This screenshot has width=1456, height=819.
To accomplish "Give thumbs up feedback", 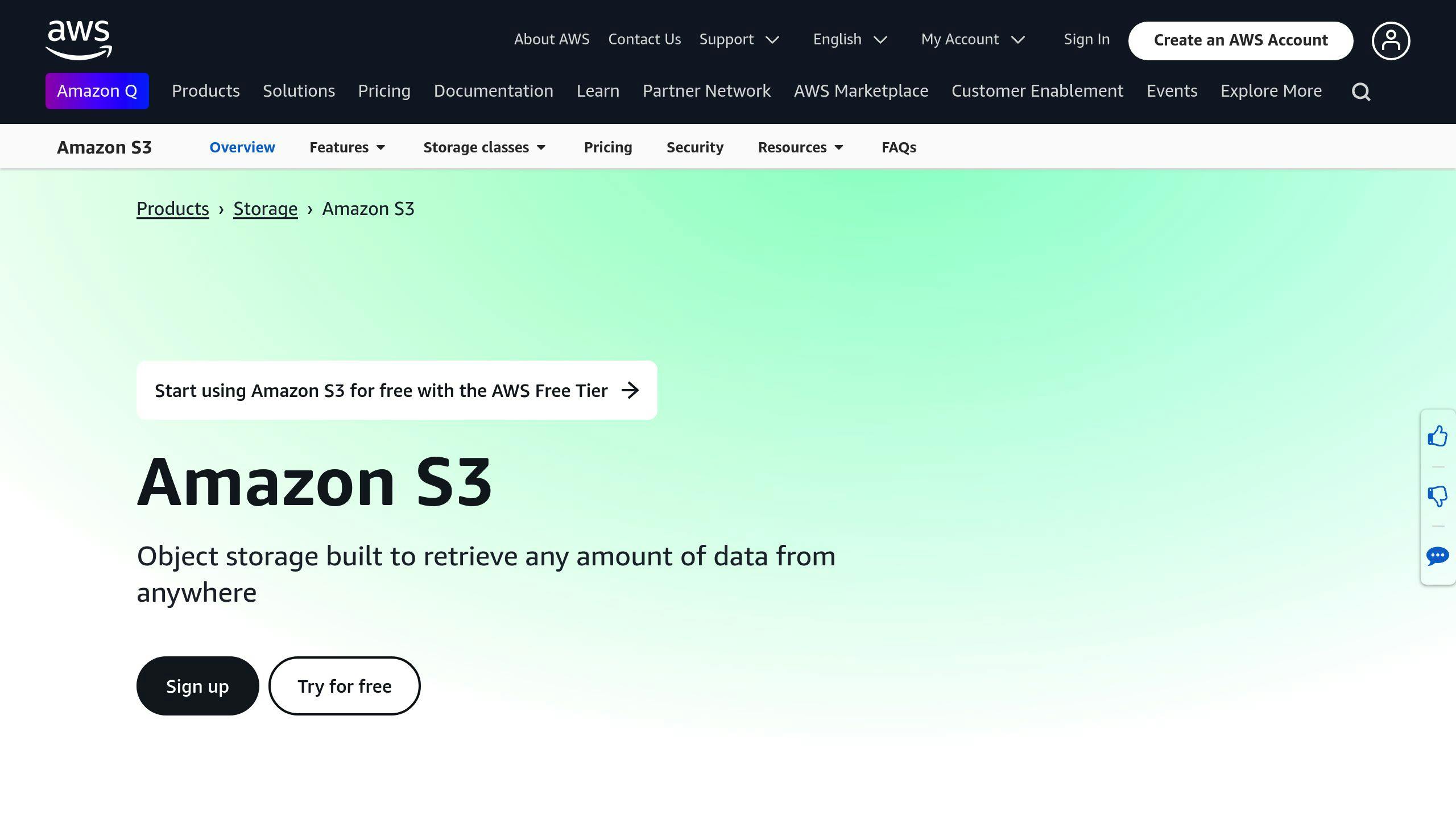I will tap(1437, 436).
